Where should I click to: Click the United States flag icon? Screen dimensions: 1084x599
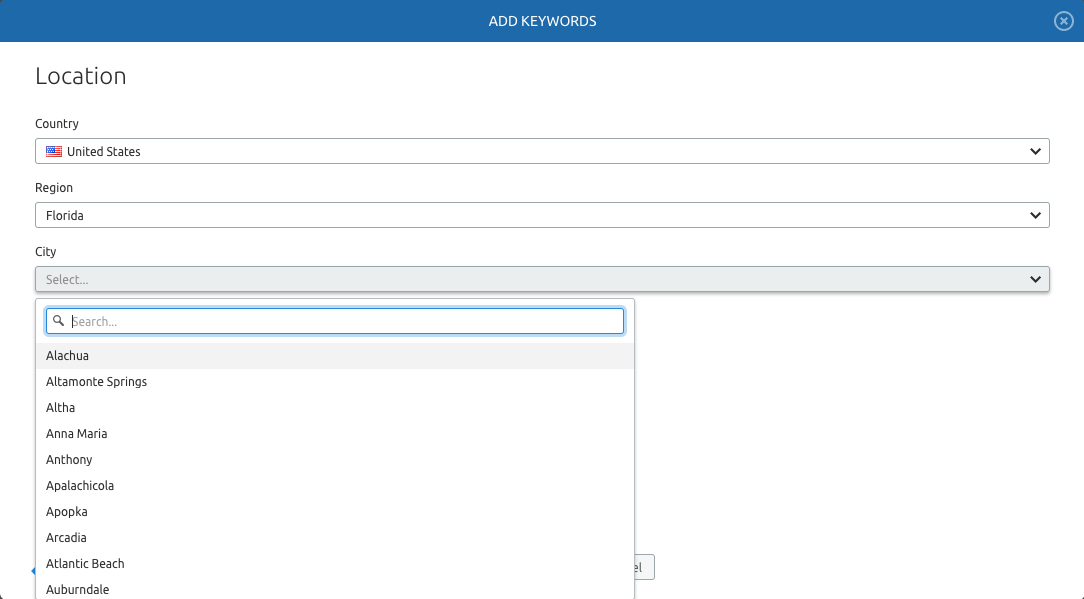[53, 151]
